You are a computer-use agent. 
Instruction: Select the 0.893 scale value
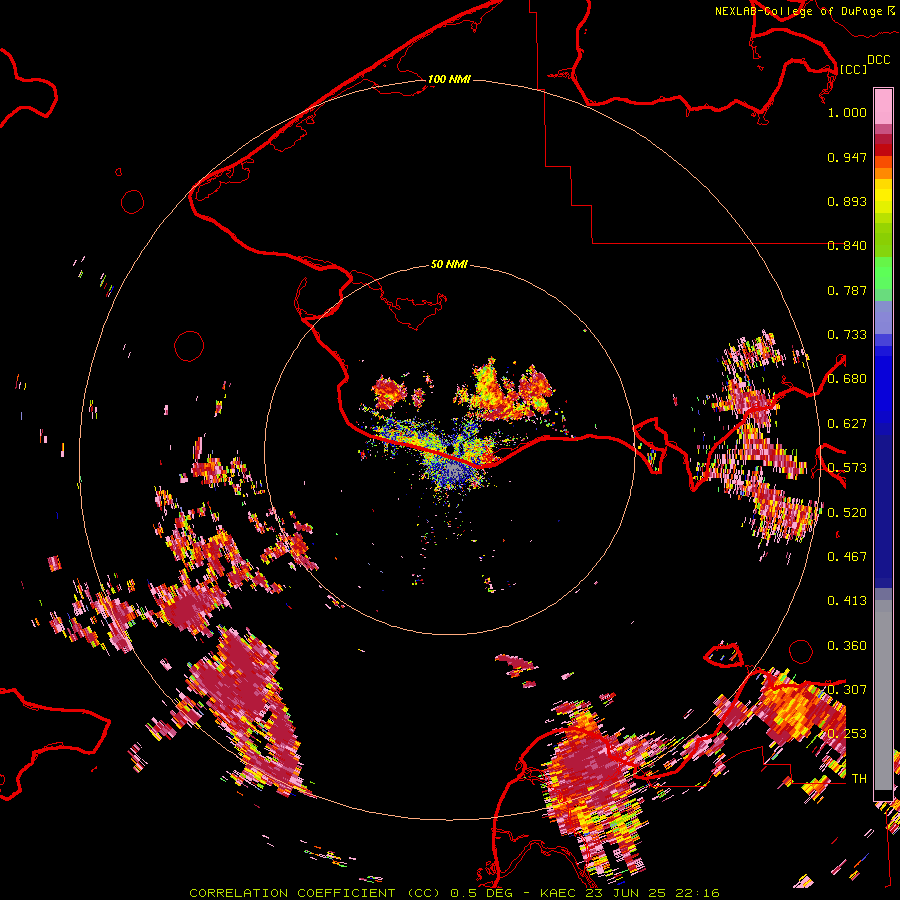[847, 201]
